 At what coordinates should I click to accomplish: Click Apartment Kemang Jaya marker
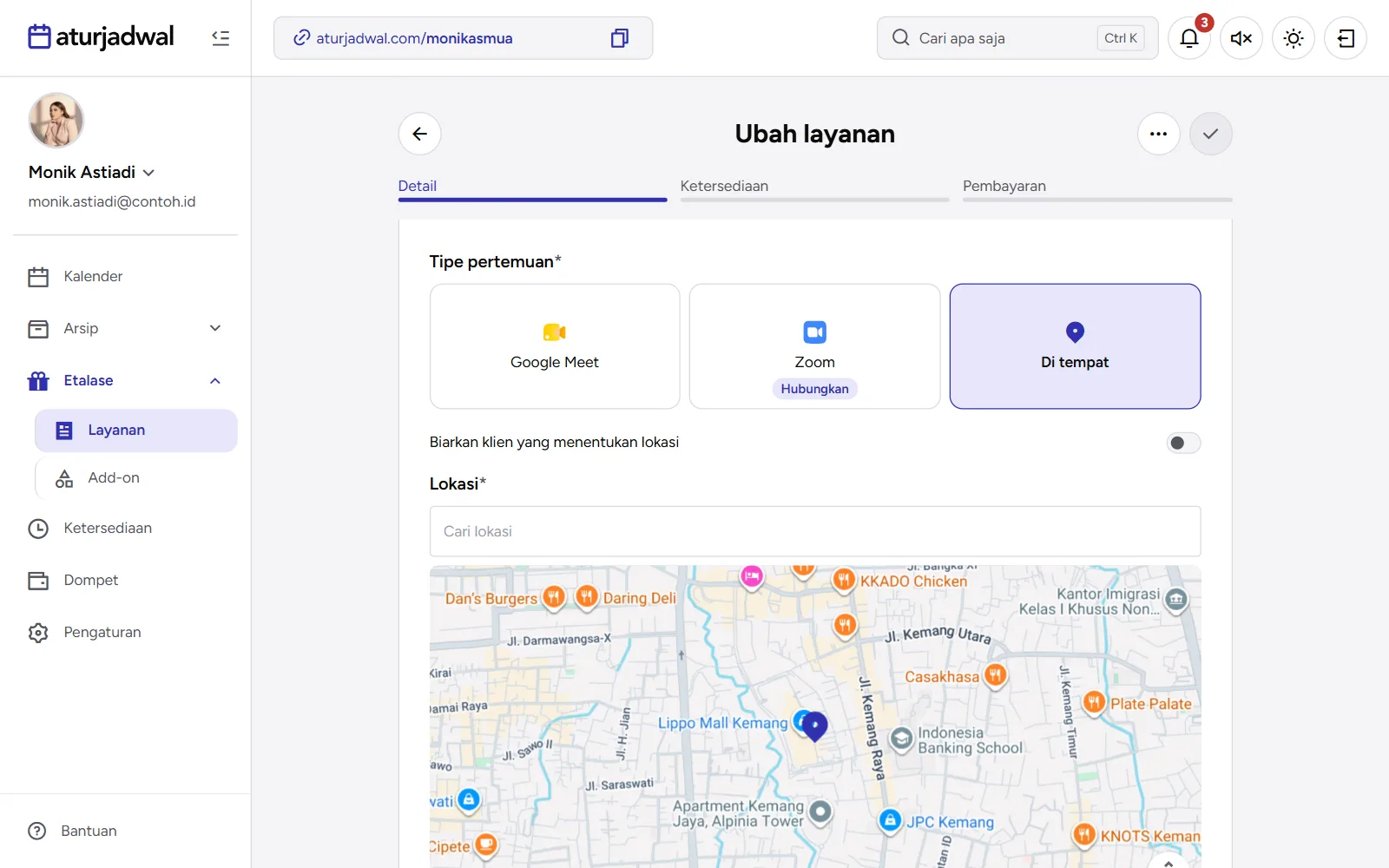820,812
